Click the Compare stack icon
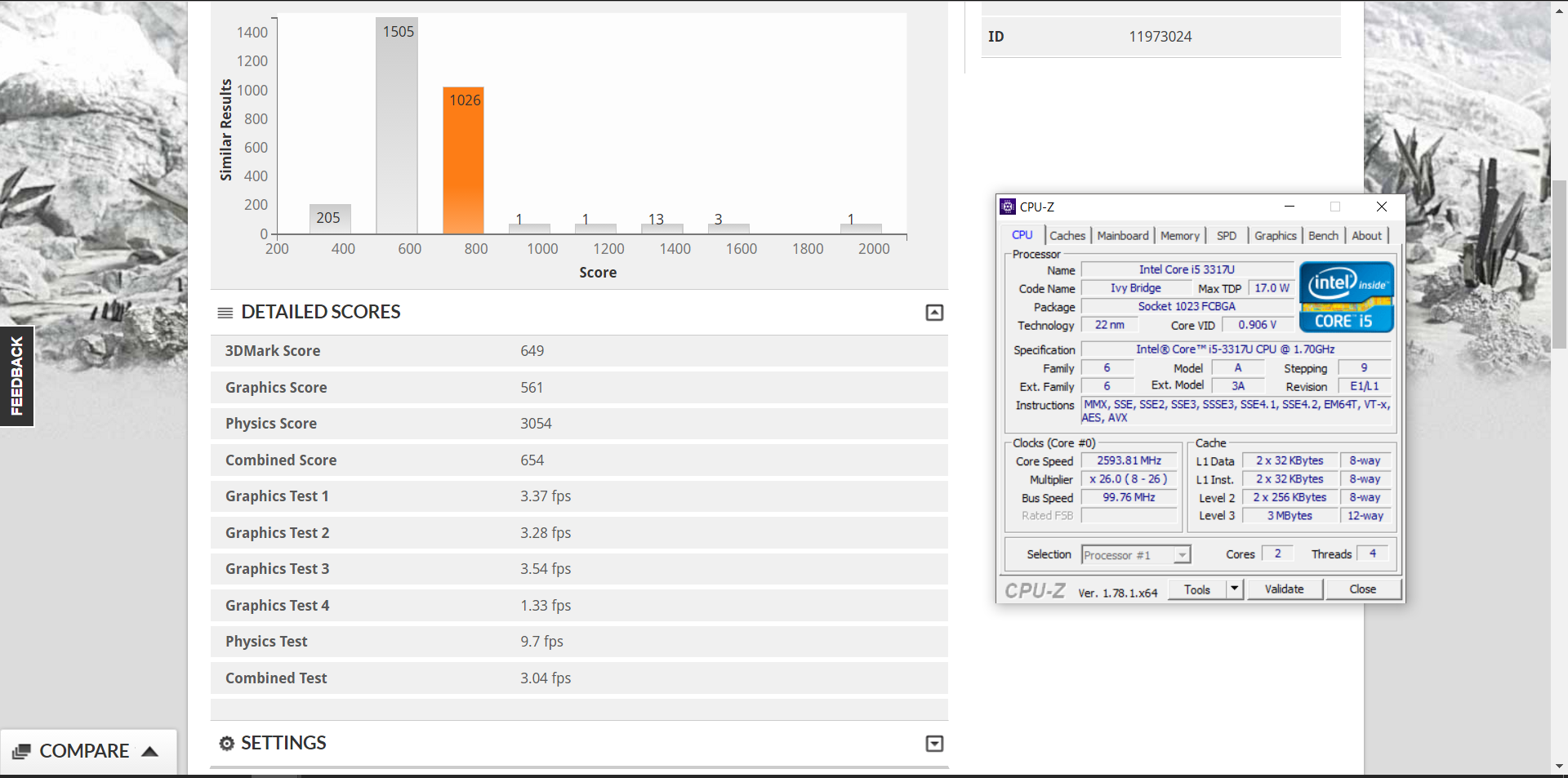 tap(21, 751)
